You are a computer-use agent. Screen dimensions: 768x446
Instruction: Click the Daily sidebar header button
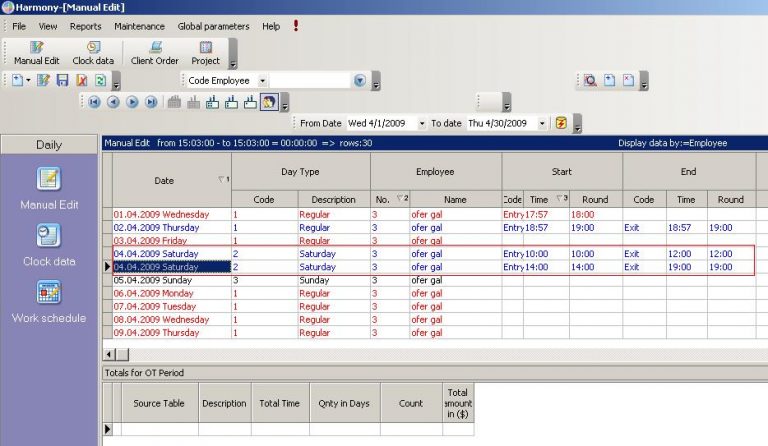pos(49,145)
